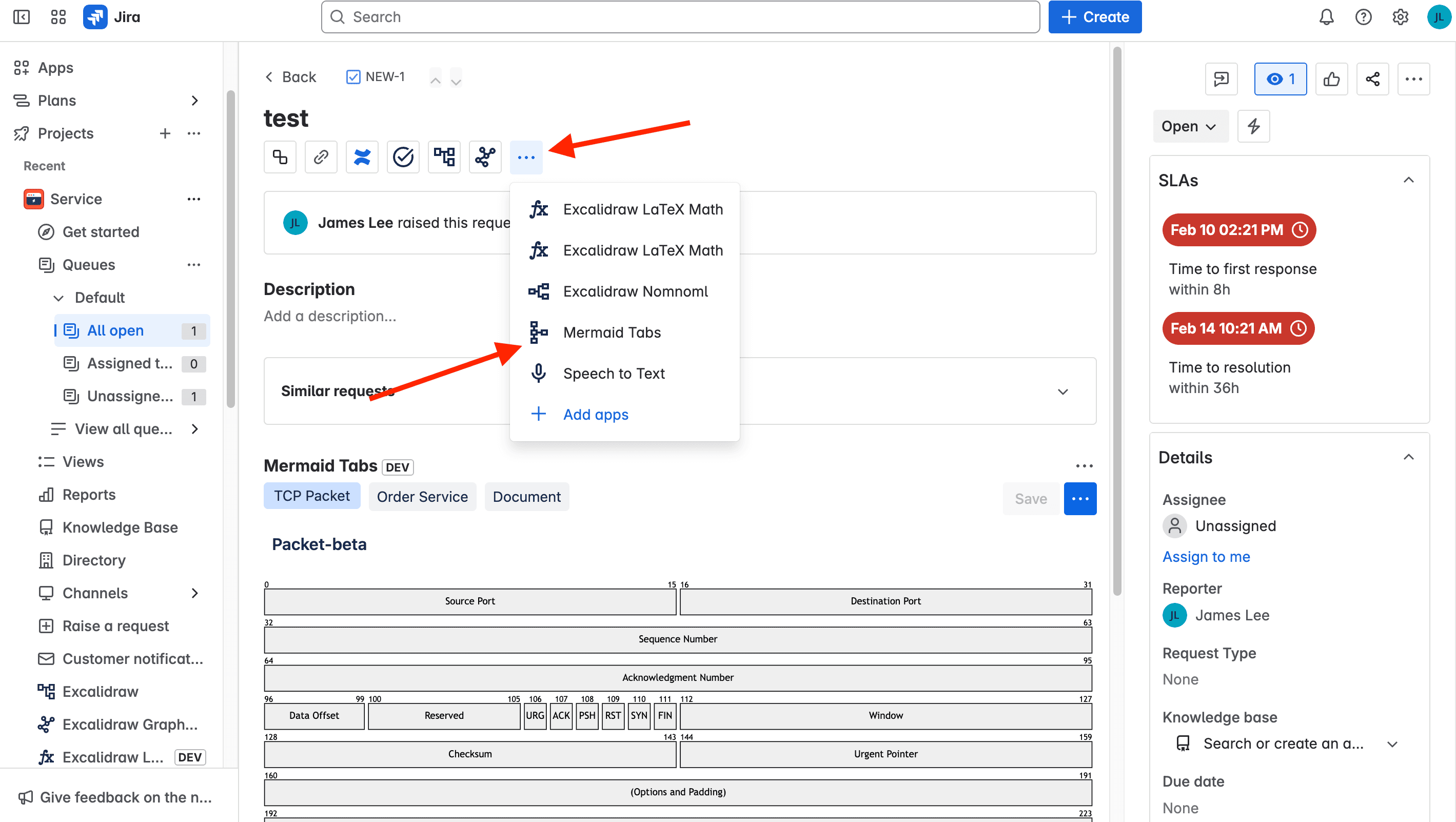Image resolution: width=1456 pixels, height=822 pixels.
Task: Click the add child issue icon
Action: click(x=280, y=156)
